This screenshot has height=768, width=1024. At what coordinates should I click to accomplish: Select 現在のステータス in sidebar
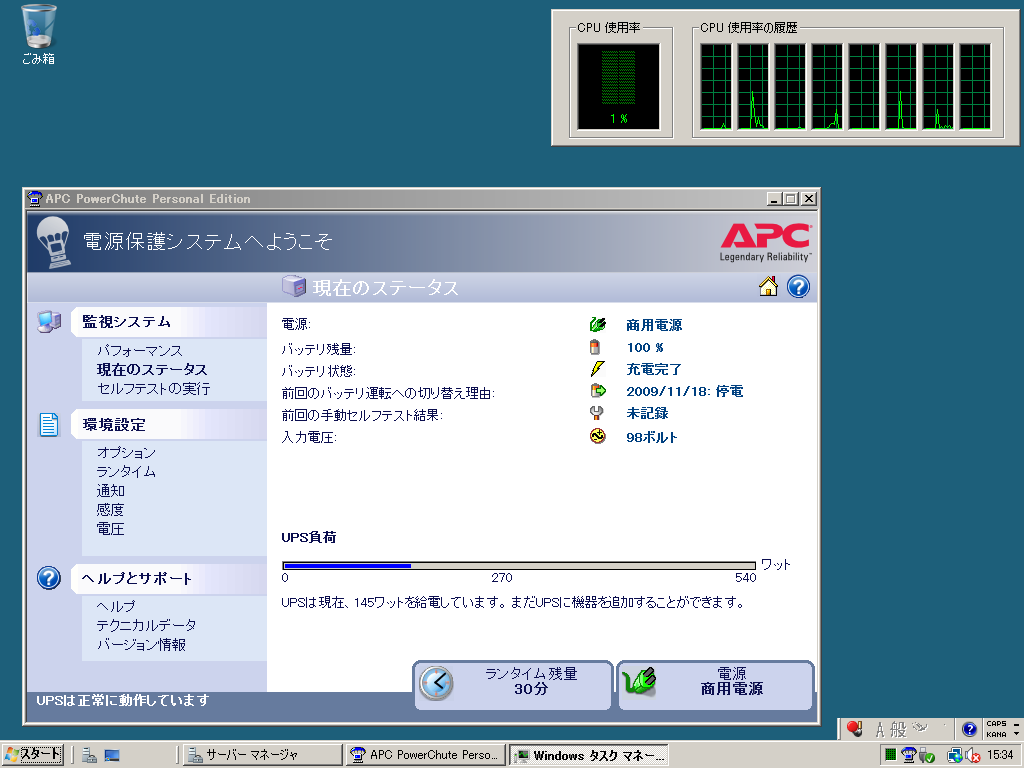(x=152, y=370)
